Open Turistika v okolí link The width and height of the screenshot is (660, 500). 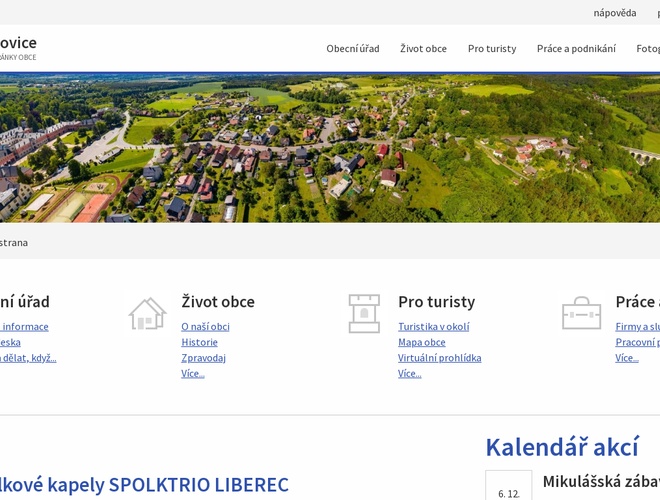(x=433, y=326)
